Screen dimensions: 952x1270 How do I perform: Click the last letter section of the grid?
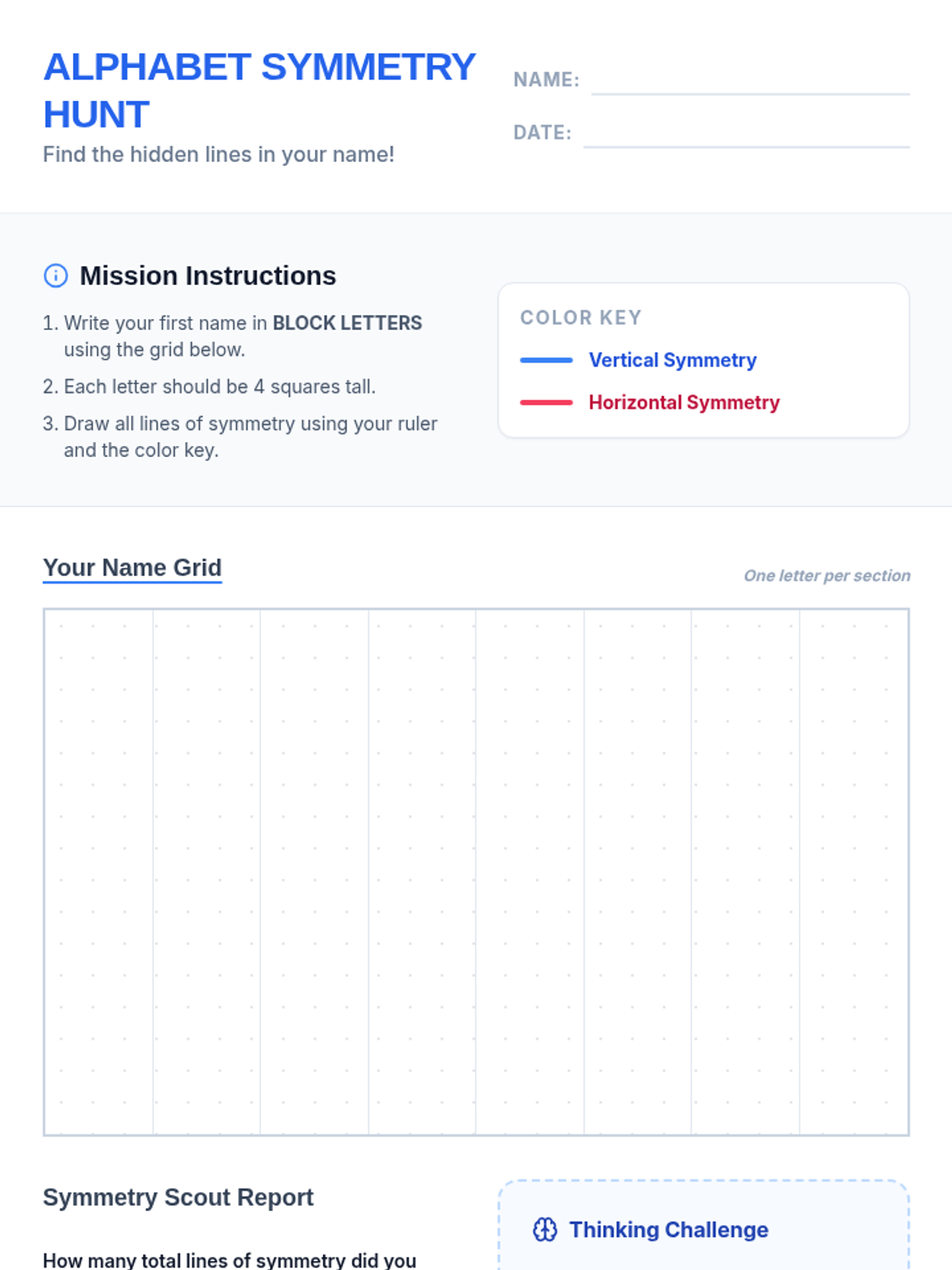coord(854,872)
